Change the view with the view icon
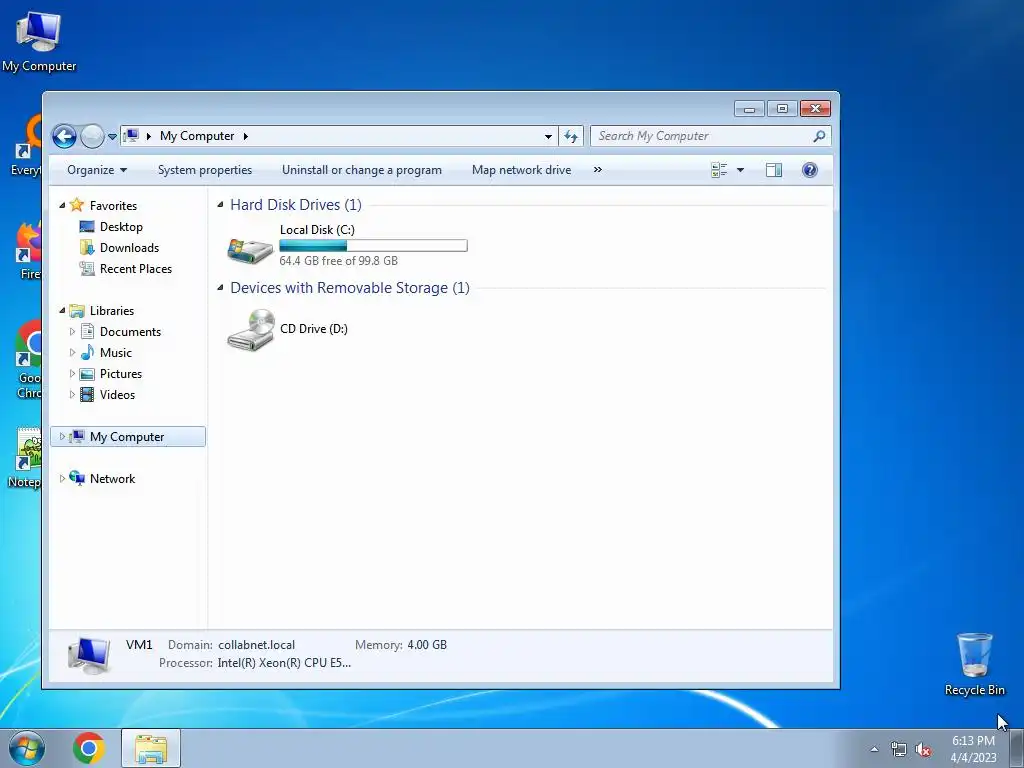This screenshot has width=1024, height=768. pyautogui.click(x=719, y=170)
